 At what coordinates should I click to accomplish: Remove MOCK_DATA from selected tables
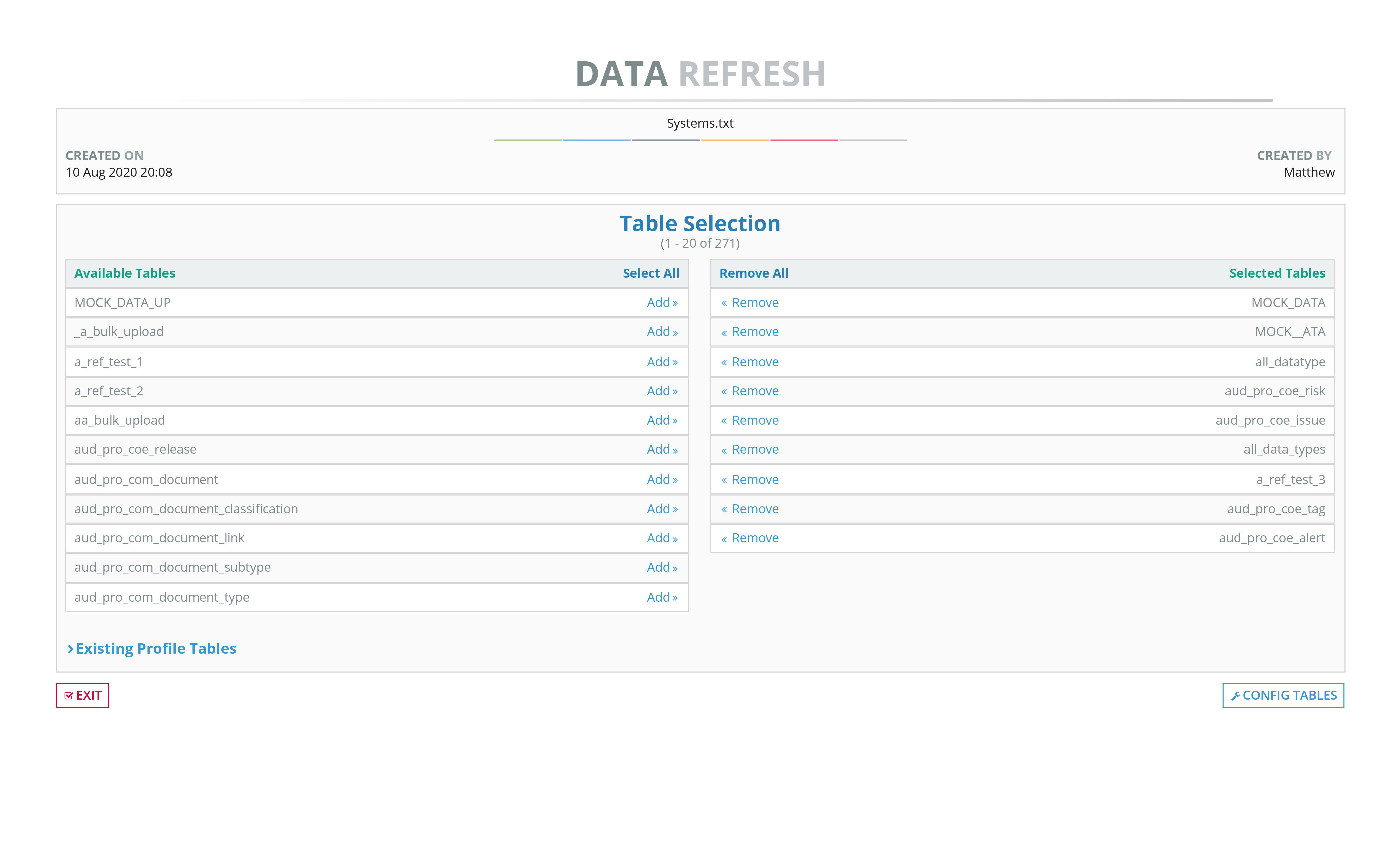coord(750,303)
